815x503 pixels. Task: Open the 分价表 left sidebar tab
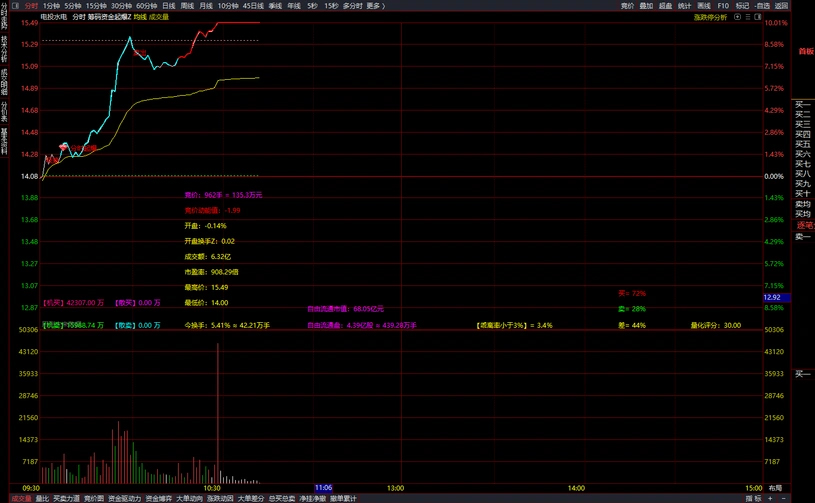coord(4,112)
